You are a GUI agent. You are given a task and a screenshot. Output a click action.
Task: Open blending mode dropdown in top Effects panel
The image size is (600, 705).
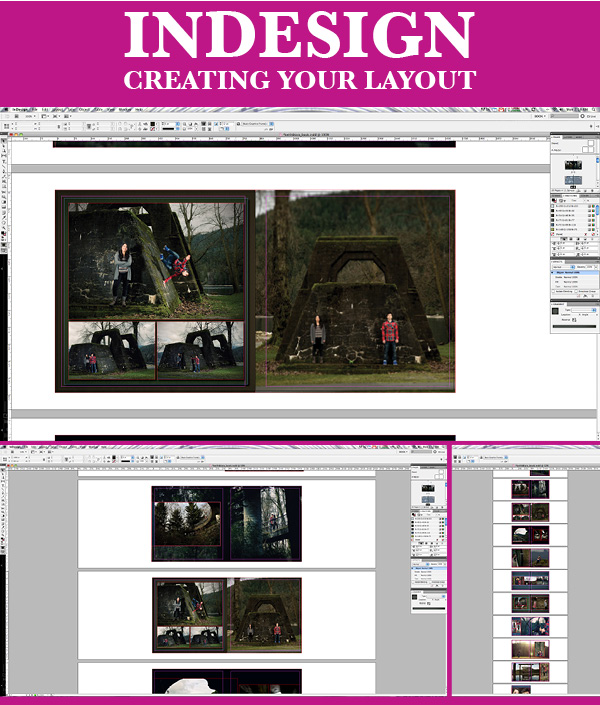coord(564,267)
